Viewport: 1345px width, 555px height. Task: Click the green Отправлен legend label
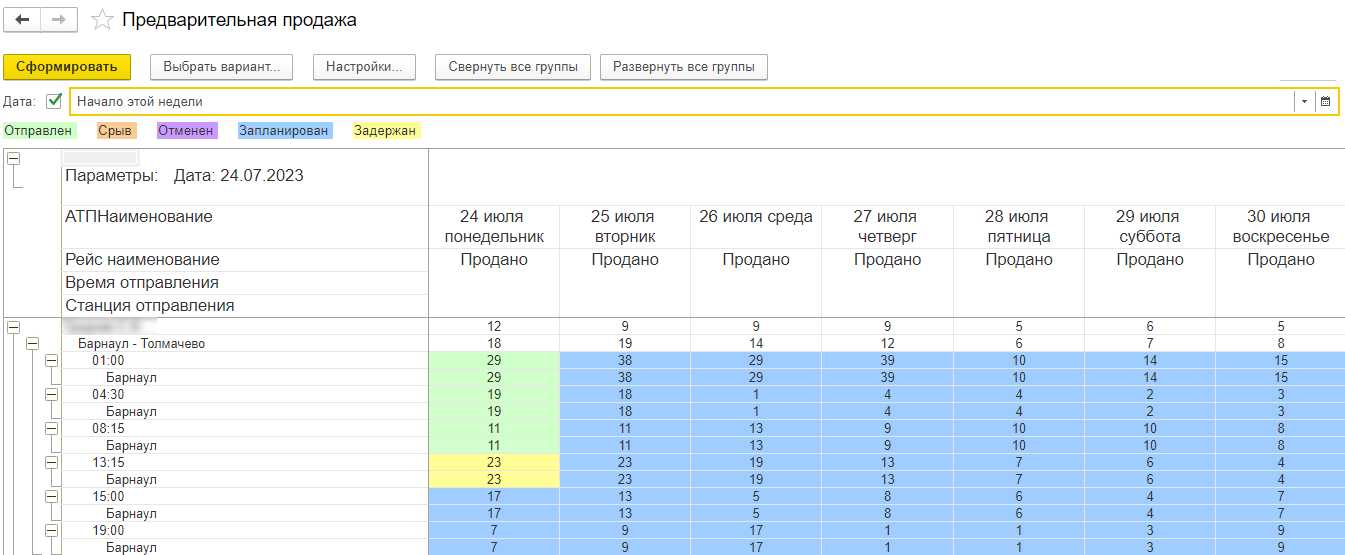click(39, 130)
